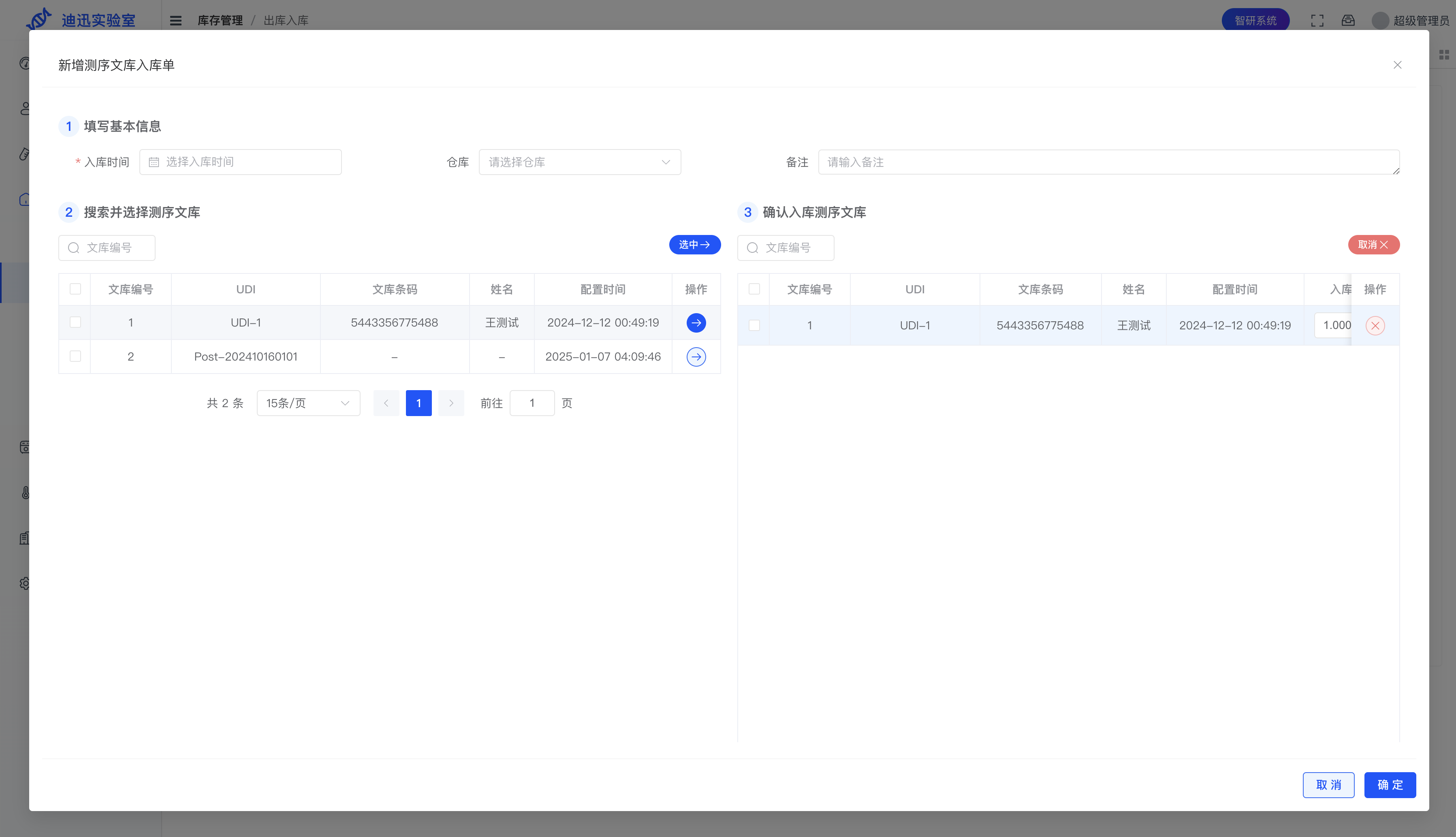Check the UDI-1 row in confirm table
This screenshot has height=837, width=1456.
pyautogui.click(x=754, y=325)
